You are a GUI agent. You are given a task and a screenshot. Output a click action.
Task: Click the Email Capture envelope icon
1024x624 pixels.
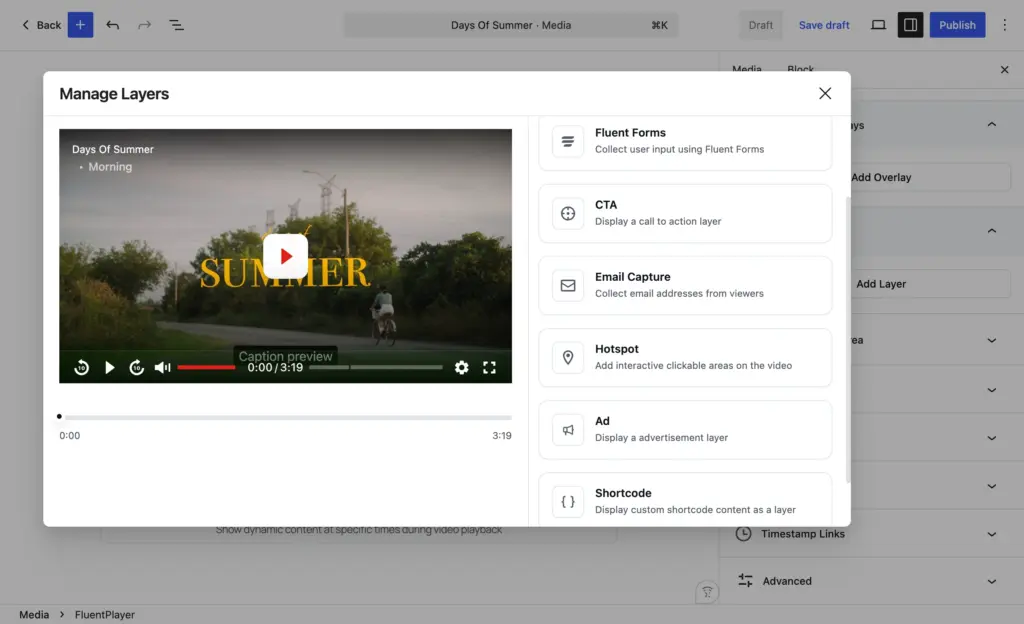pos(568,285)
